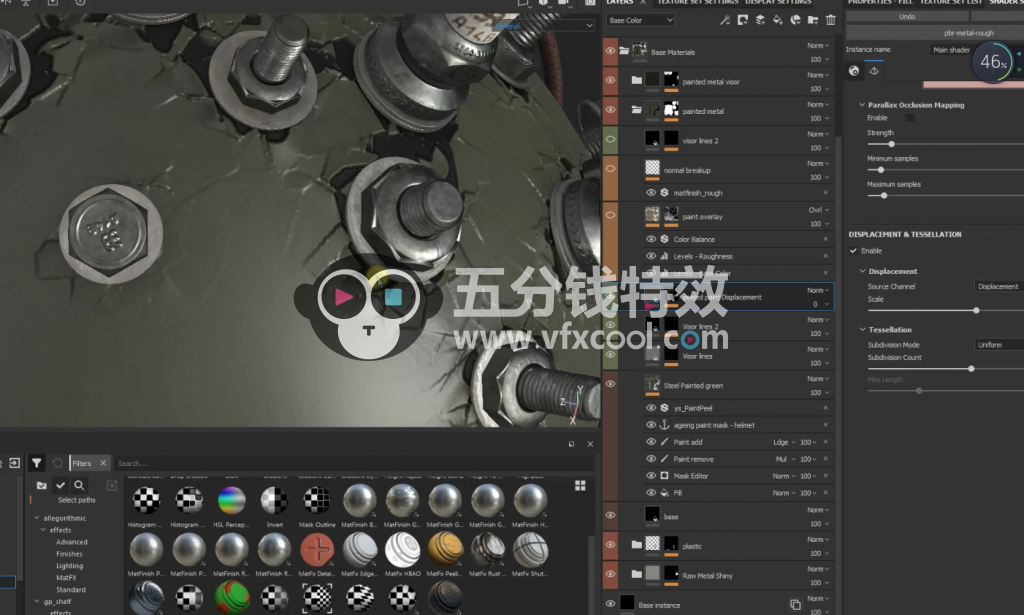Remove the ageing paint mask anchor effect
This screenshot has height=615, width=1024.
pyautogui.click(x=825, y=425)
